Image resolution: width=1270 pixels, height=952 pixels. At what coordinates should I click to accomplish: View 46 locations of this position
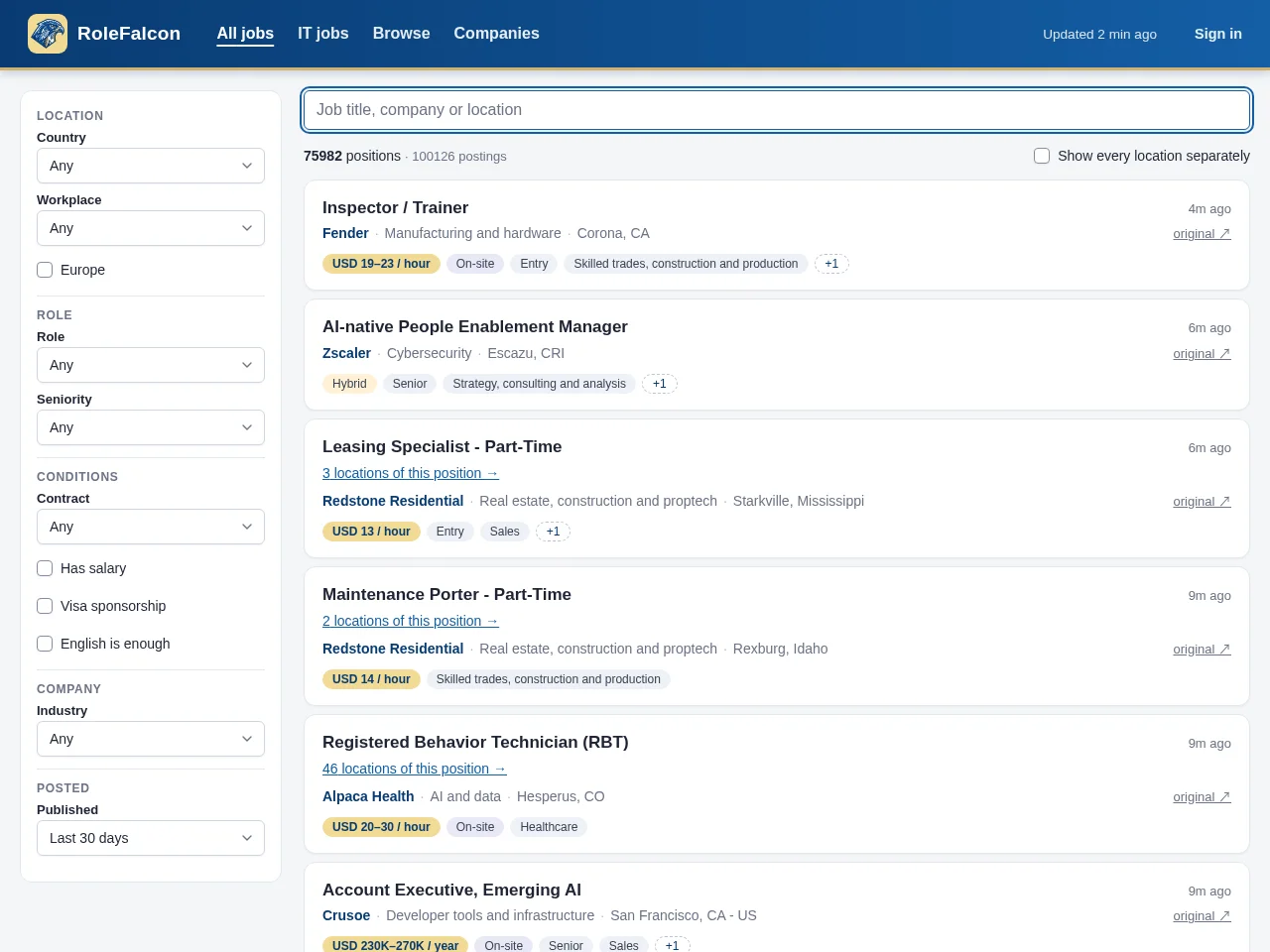coord(414,769)
